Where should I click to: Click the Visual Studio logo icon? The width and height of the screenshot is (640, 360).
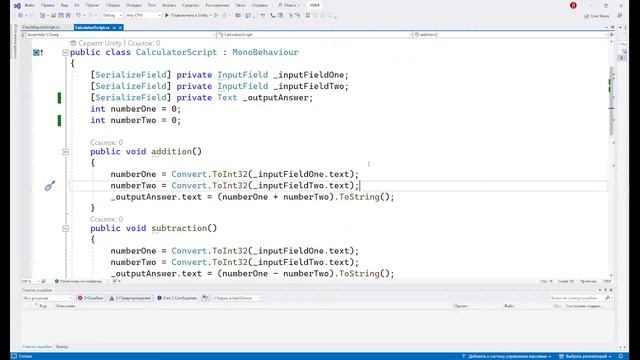click(17, 6)
